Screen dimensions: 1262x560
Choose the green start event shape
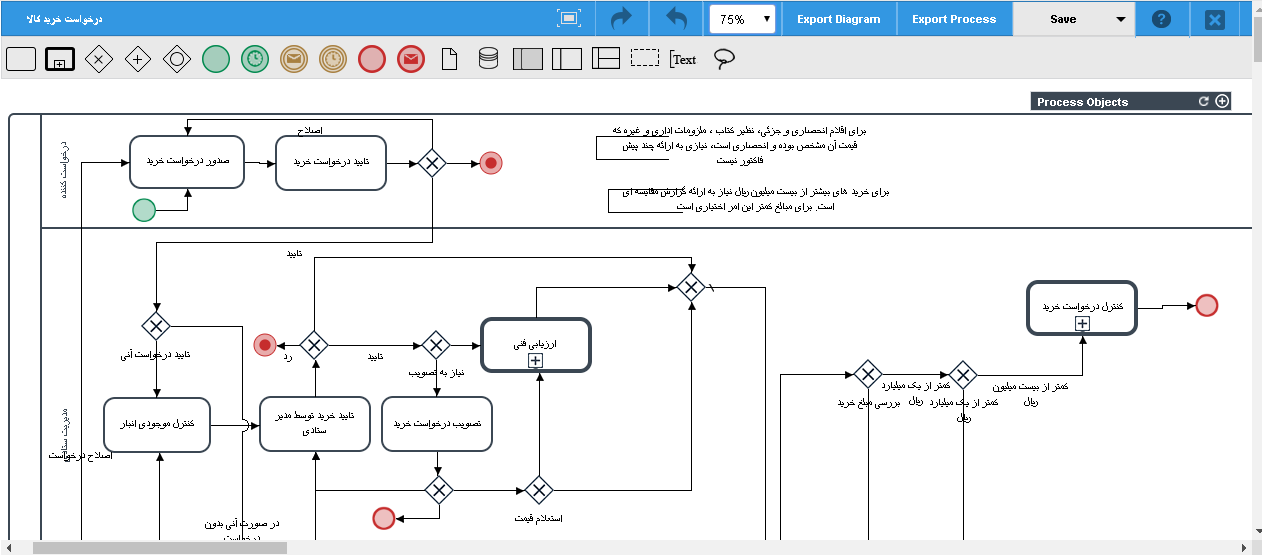click(216, 59)
